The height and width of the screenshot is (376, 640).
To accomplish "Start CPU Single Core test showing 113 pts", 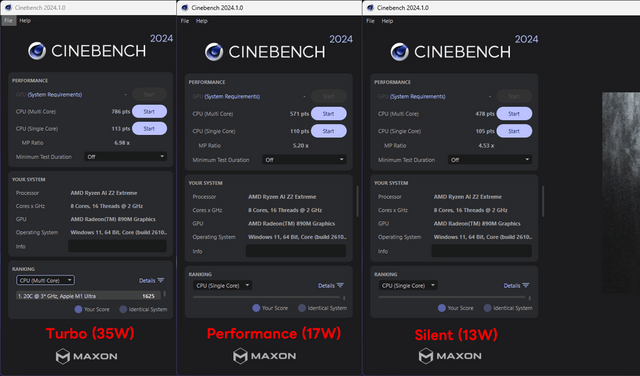I will click(149, 129).
